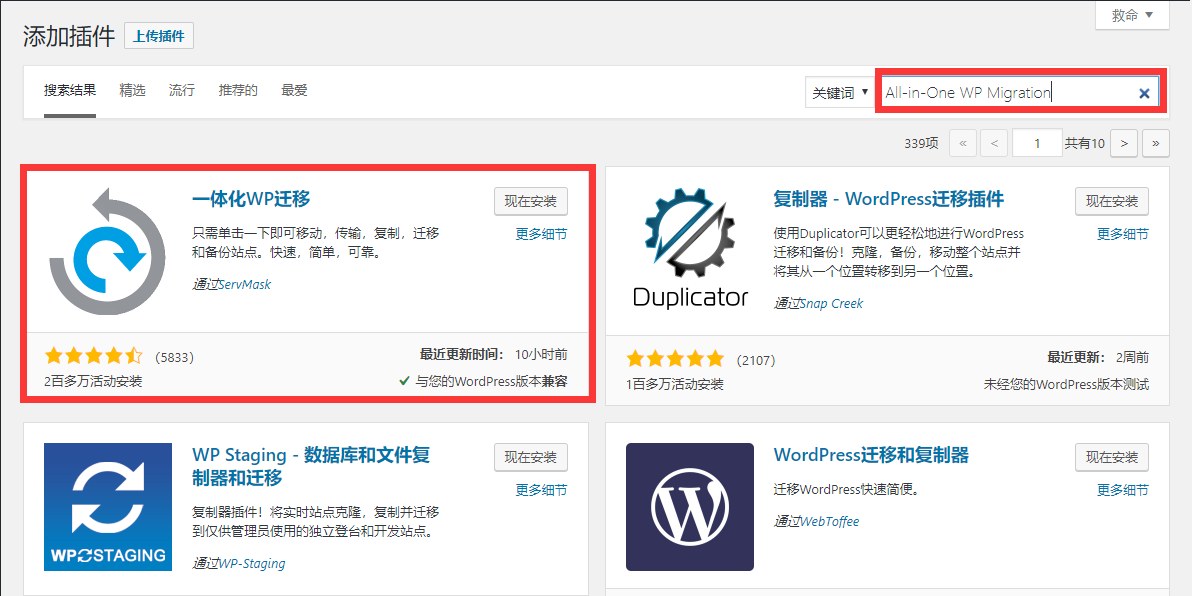The width and height of the screenshot is (1192, 596).
Task: Install the WordPress迁移和复制器 plugin now
Action: 1112,457
